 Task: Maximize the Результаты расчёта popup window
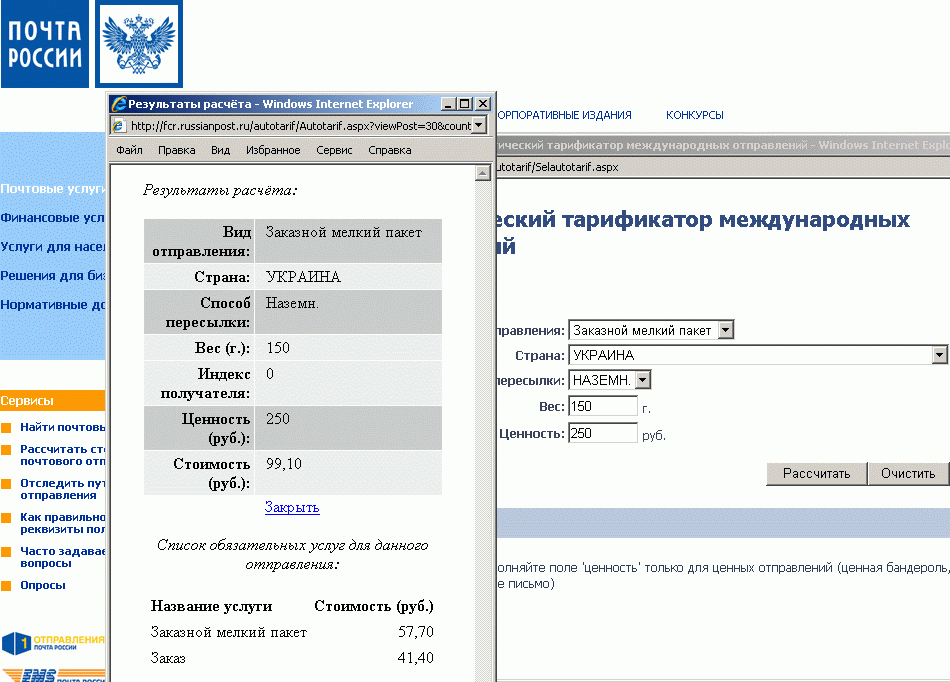(465, 104)
